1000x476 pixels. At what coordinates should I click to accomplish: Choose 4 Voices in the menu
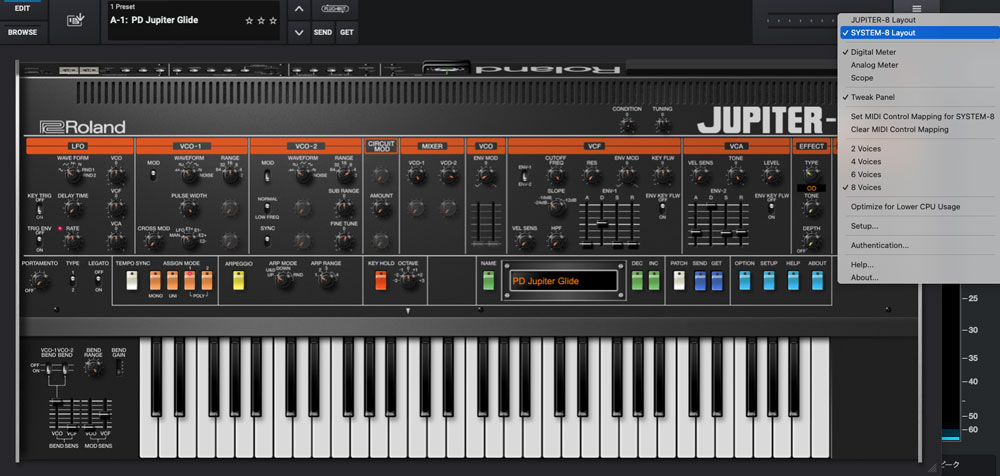tap(865, 161)
